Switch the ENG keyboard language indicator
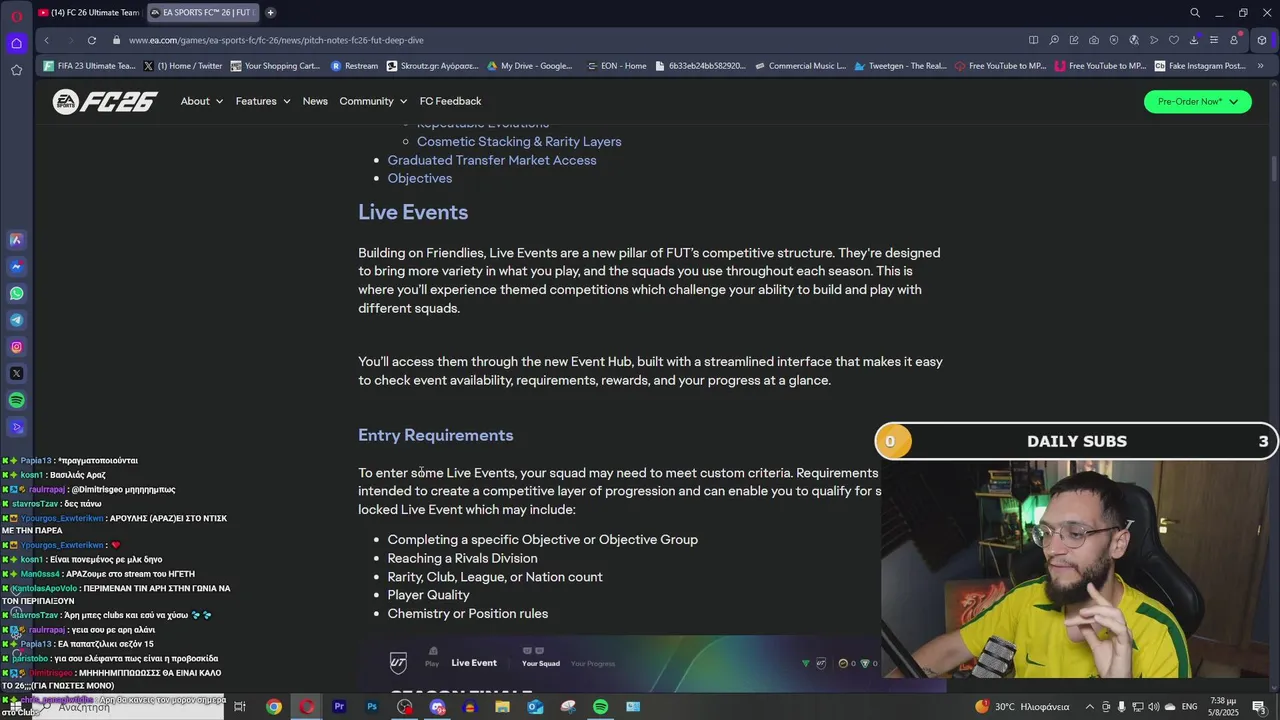 [x=1189, y=707]
